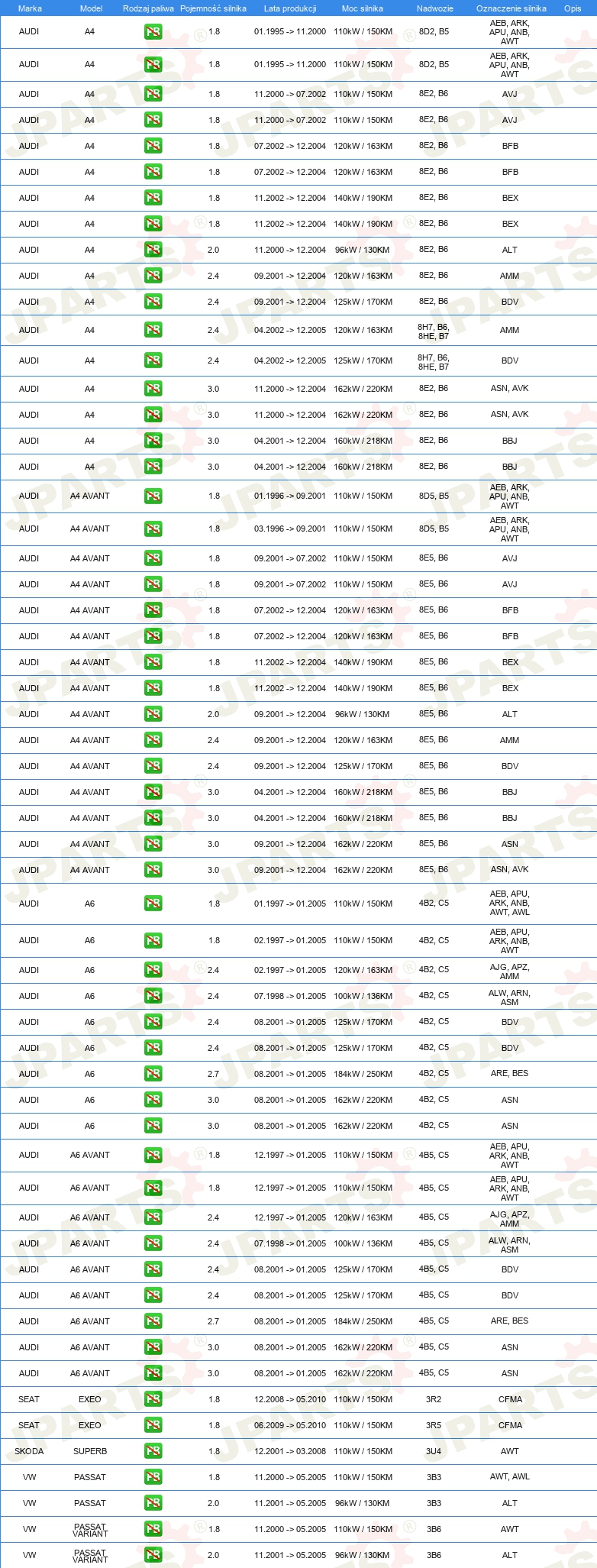Click 8H7, B6, 8HE, B7 in BDV row
This screenshot has height=1568, width=597.
tap(434, 362)
